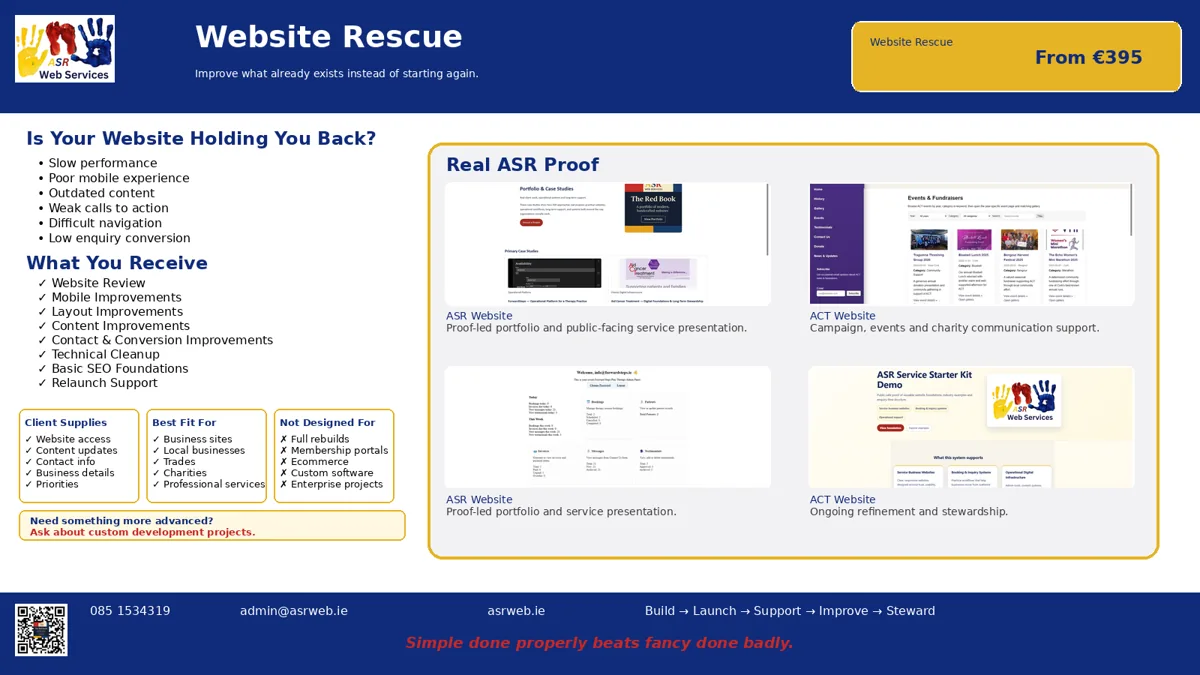Click 'Is Your Website Holding You Back?' heading
Screen dimensions: 1200x675
coord(201,139)
